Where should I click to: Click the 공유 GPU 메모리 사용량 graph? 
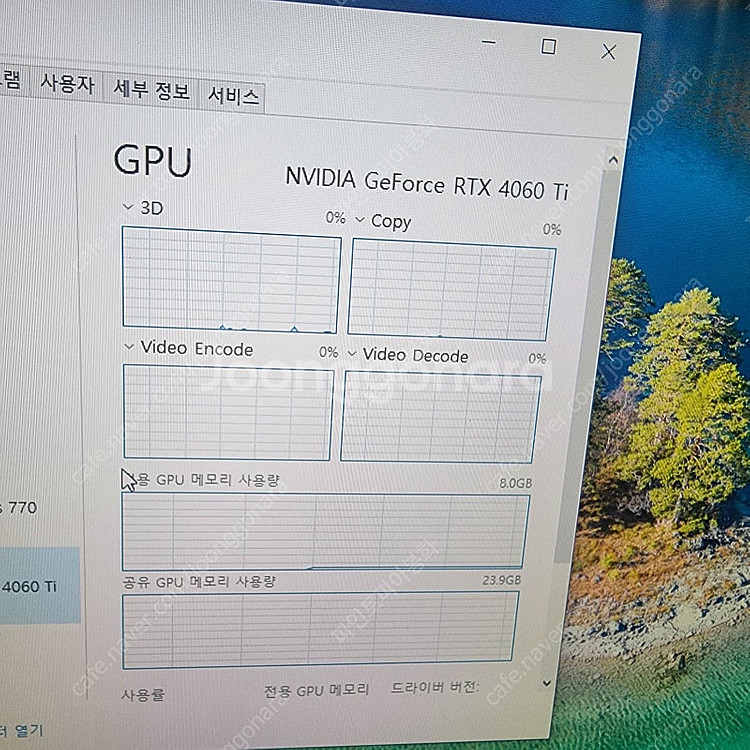[x=320, y=631]
